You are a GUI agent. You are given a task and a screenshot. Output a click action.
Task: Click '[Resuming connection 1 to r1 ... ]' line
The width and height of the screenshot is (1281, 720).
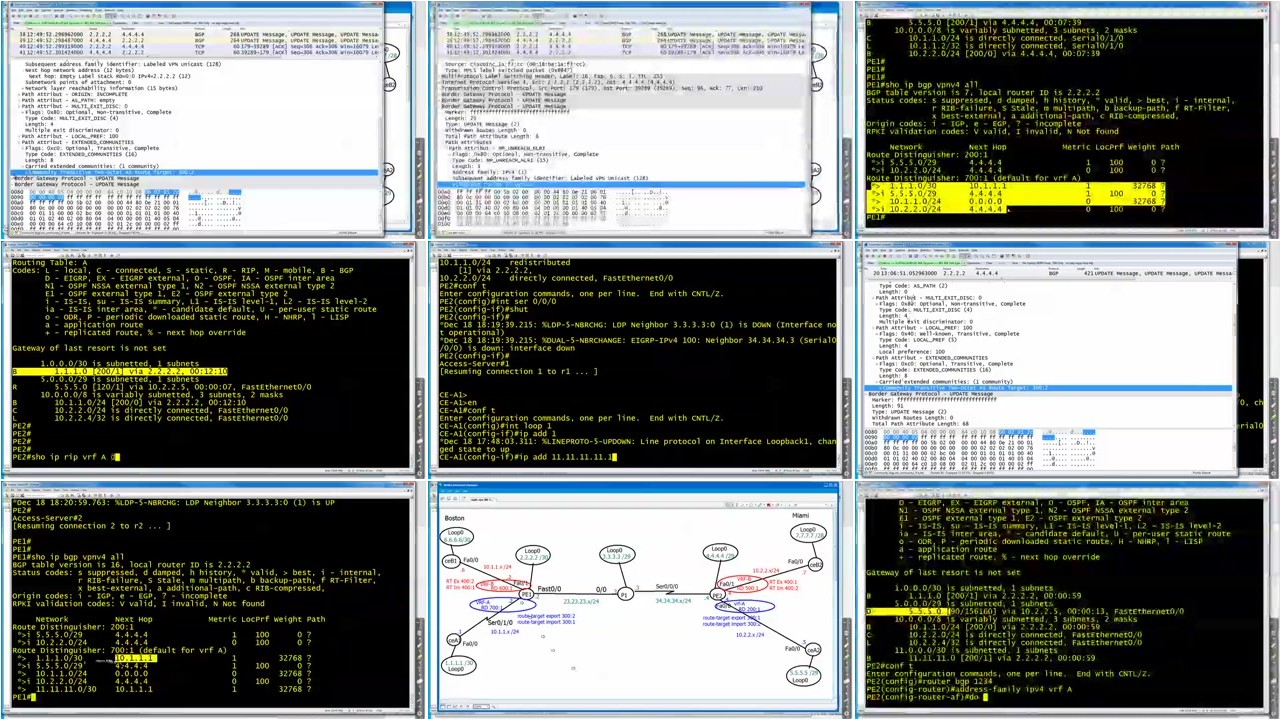click(x=518, y=372)
